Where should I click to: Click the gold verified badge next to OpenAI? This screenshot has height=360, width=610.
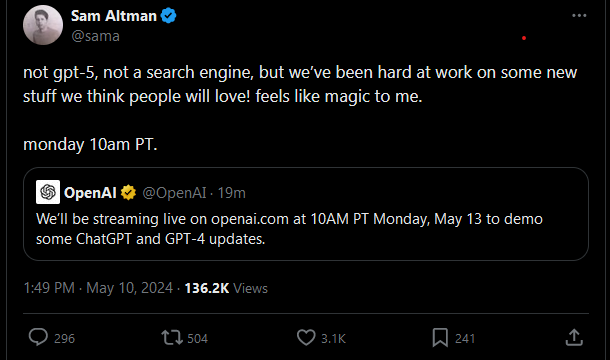click(x=128, y=193)
